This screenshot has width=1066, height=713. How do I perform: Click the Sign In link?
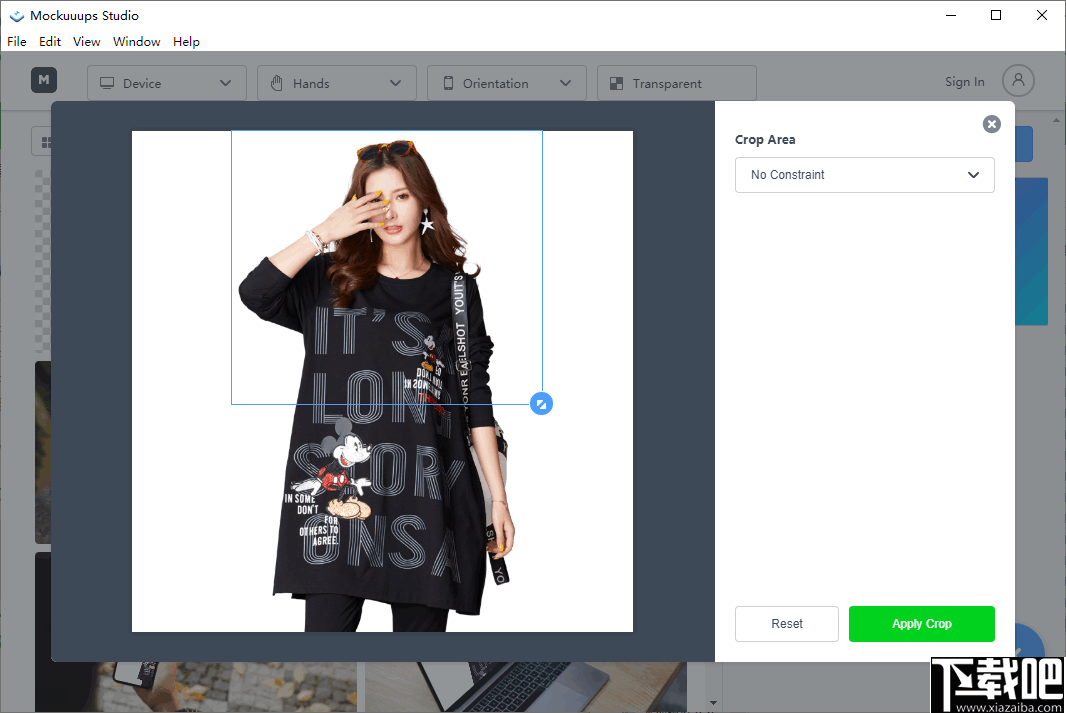coord(963,81)
